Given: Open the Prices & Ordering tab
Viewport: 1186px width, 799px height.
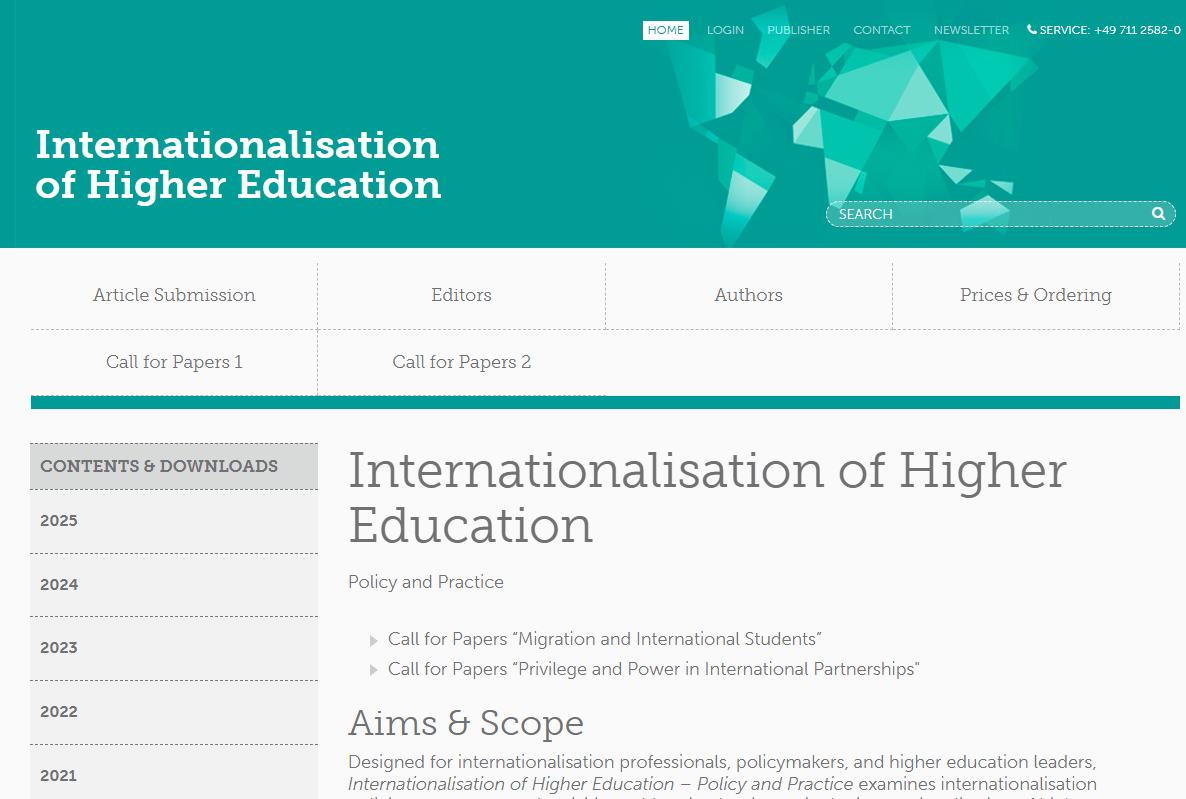Looking at the screenshot, I should (1035, 295).
